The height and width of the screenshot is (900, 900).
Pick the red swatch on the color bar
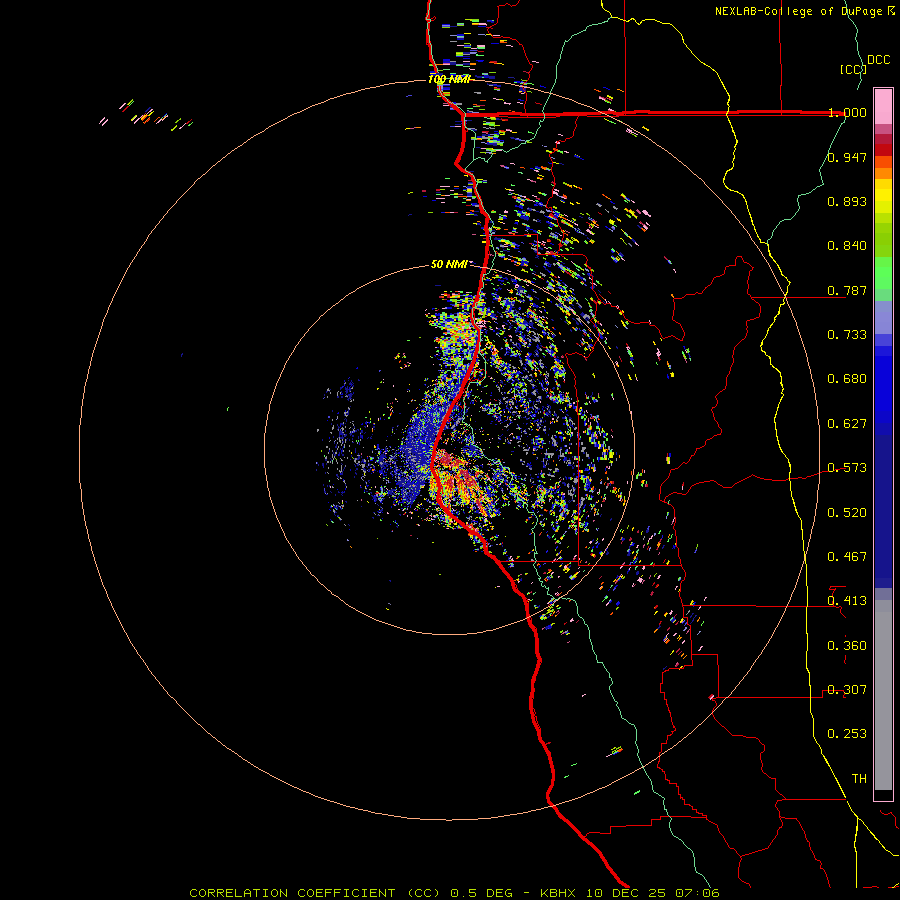[x=883, y=150]
